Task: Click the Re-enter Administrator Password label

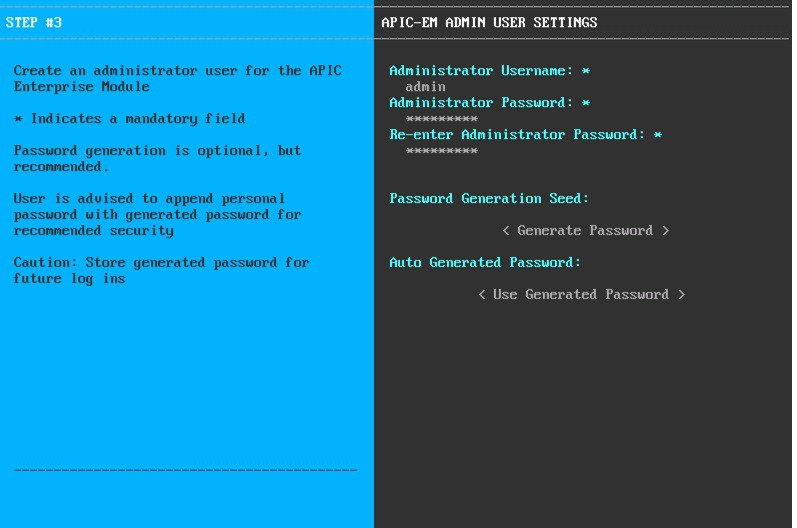Action: (x=517, y=135)
